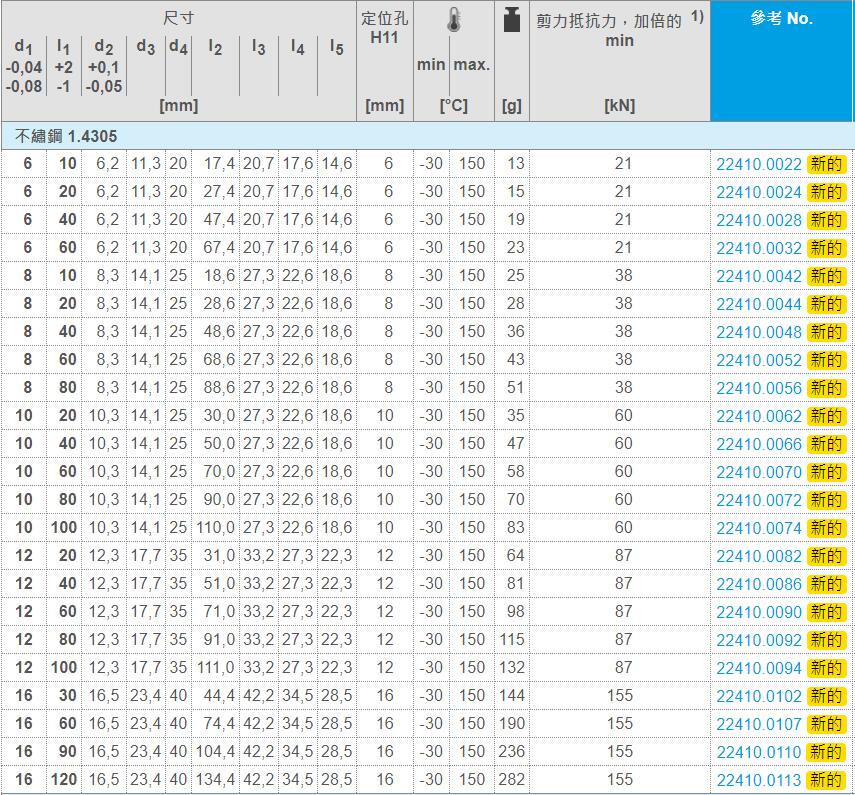
Task: Select part number 22410.0082
Action: 758,556
